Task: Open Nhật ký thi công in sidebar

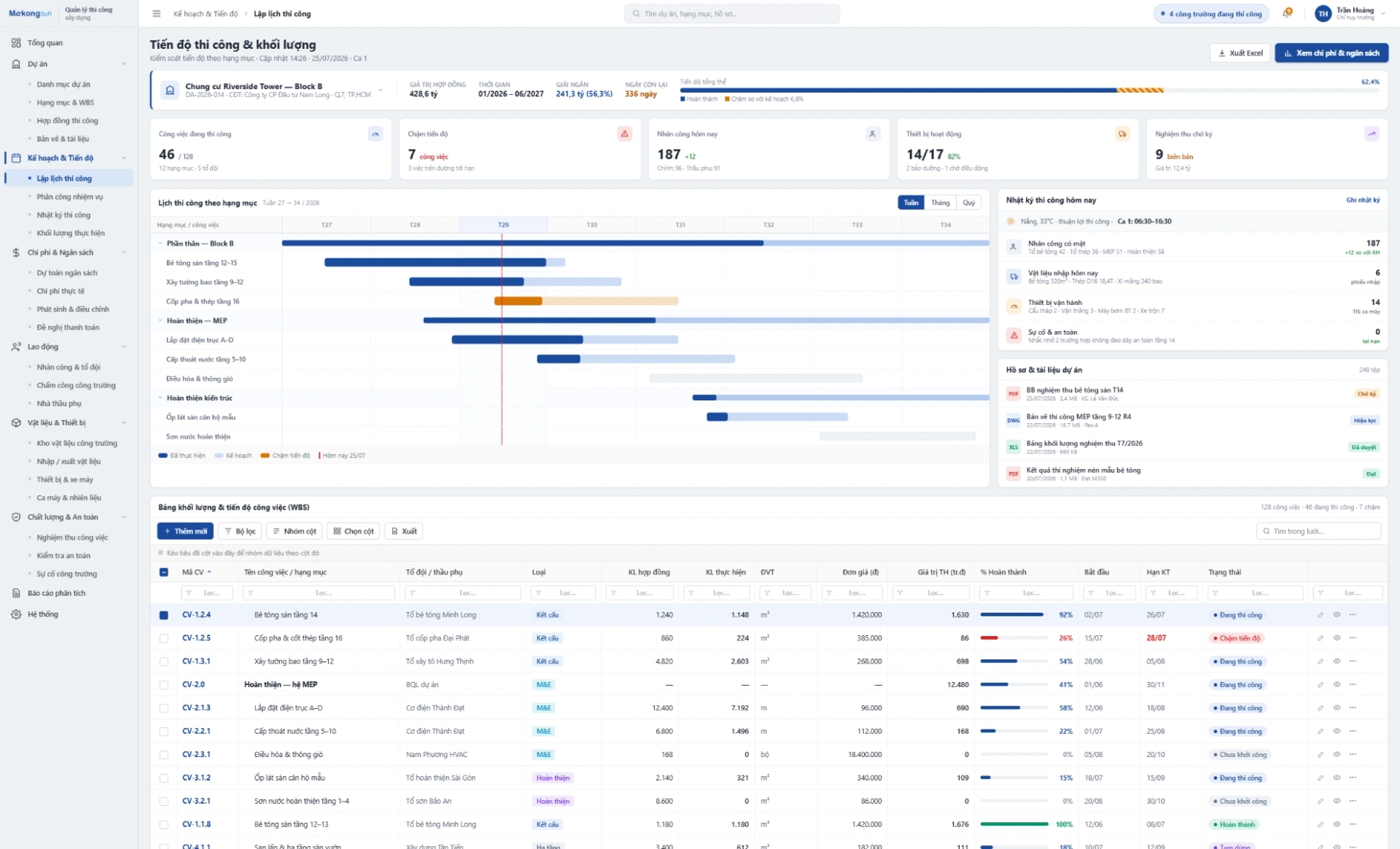Action: pyautogui.click(x=63, y=215)
